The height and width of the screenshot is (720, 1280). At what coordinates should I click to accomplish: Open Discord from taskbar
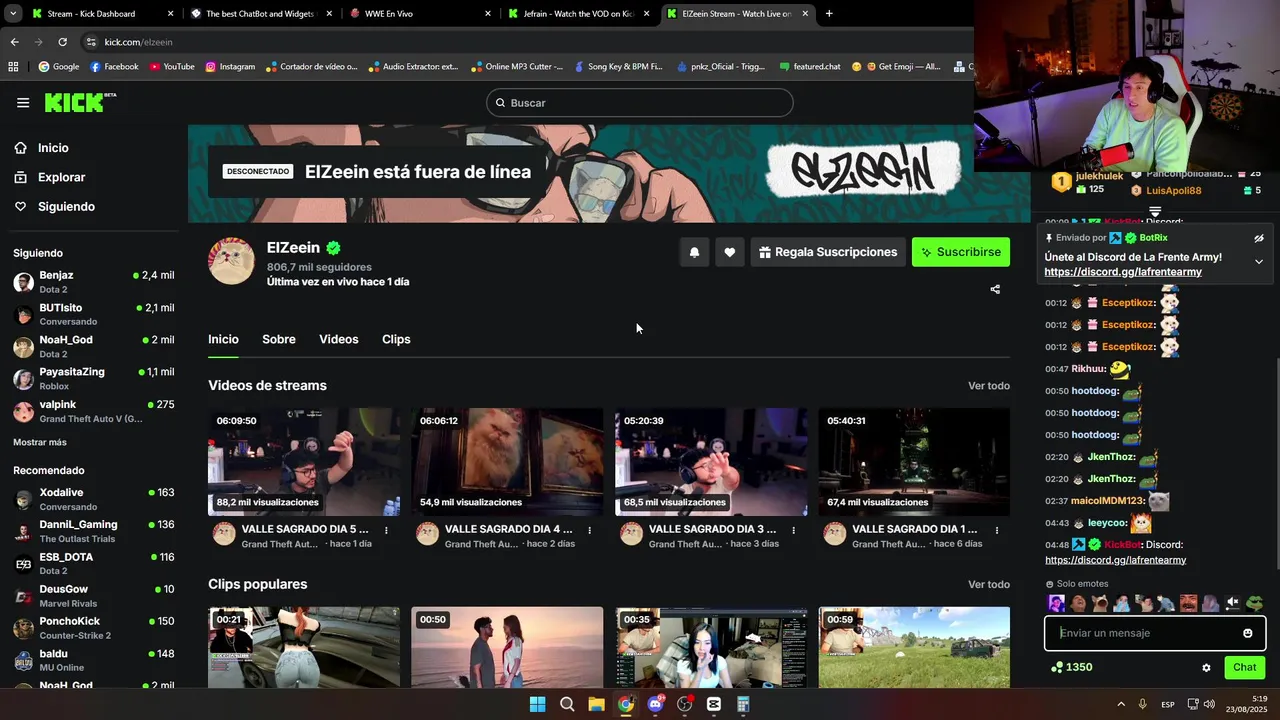coord(655,704)
